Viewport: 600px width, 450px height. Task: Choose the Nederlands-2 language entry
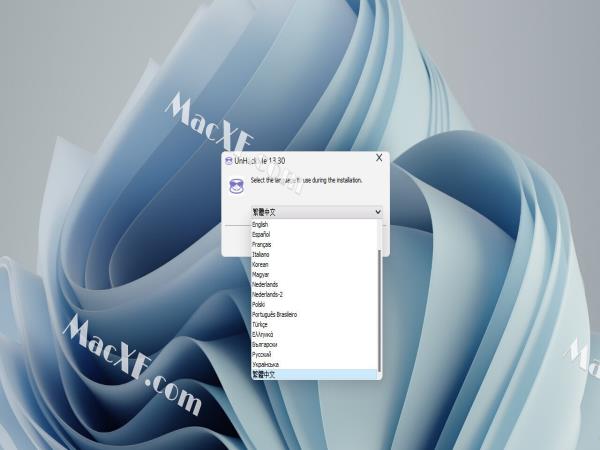point(314,294)
